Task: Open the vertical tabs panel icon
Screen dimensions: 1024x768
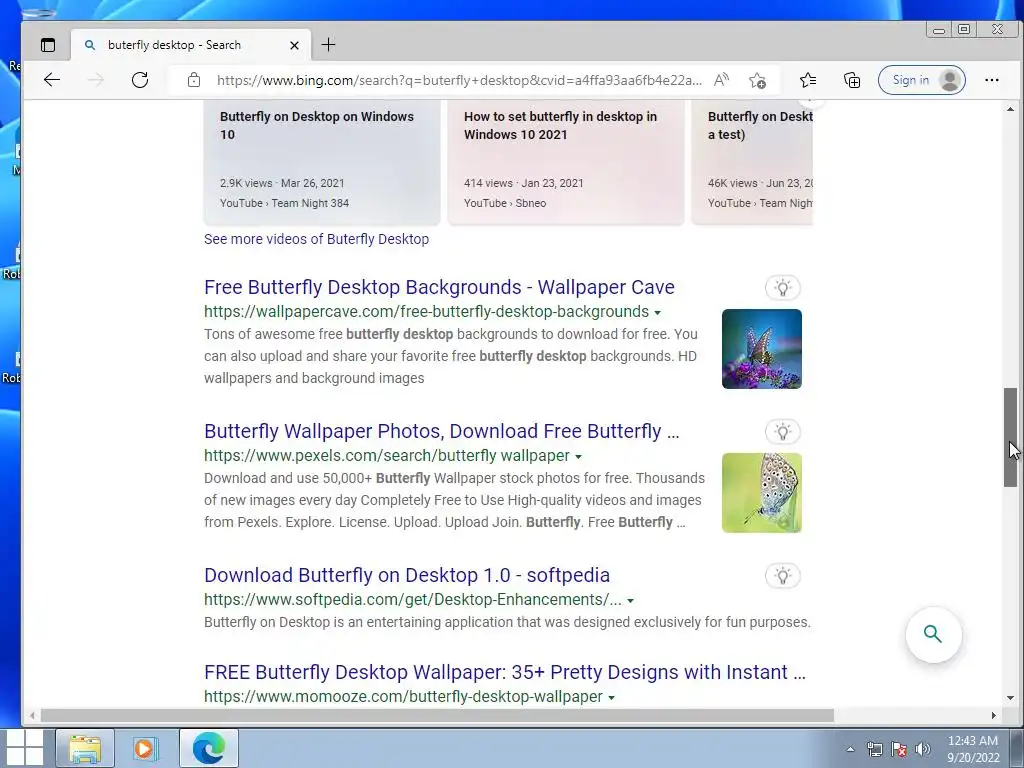Action: (x=48, y=45)
